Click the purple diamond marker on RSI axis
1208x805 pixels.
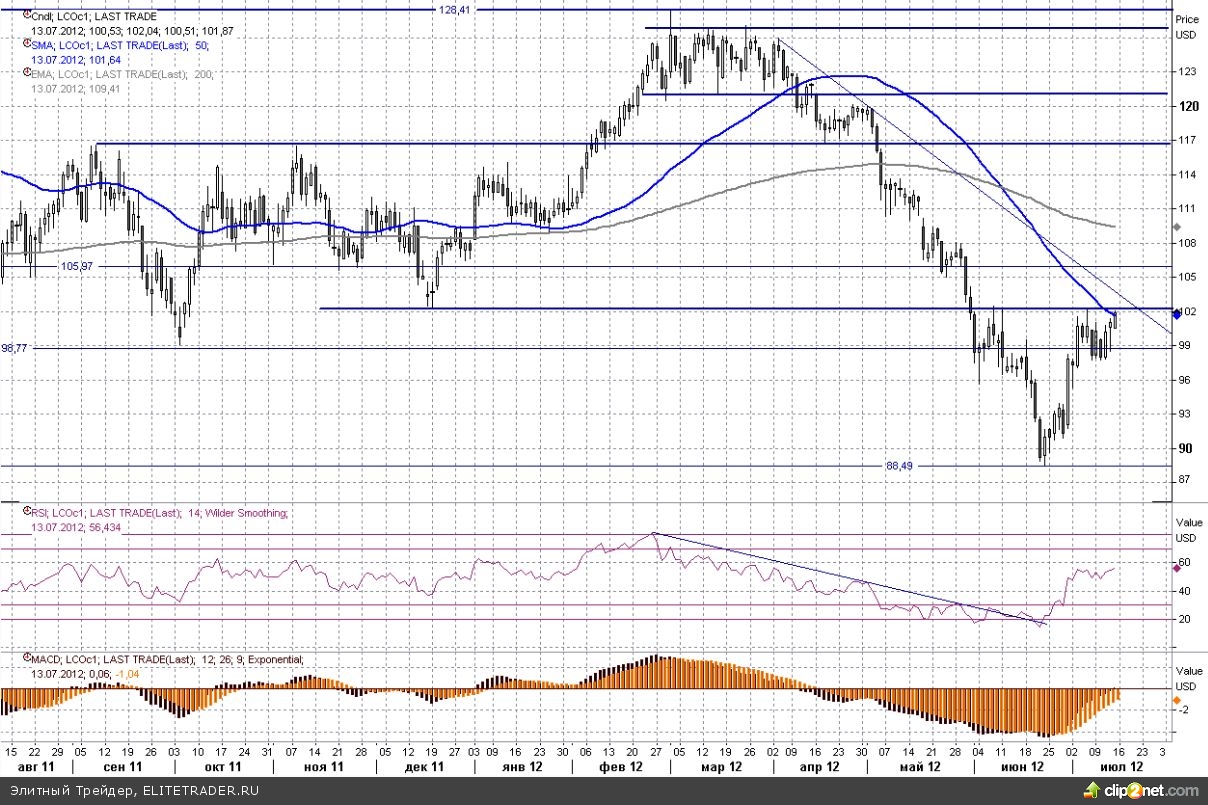1177,567
